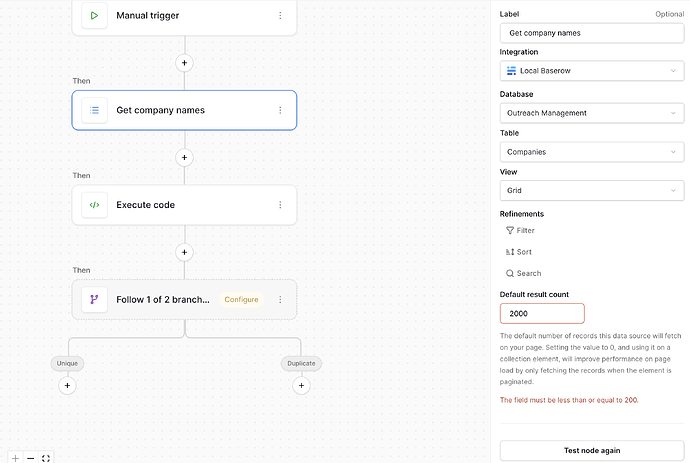Screen dimensions: 690x463
Task: Zoom in the workflow canvas
Action: (x=15, y=458)
